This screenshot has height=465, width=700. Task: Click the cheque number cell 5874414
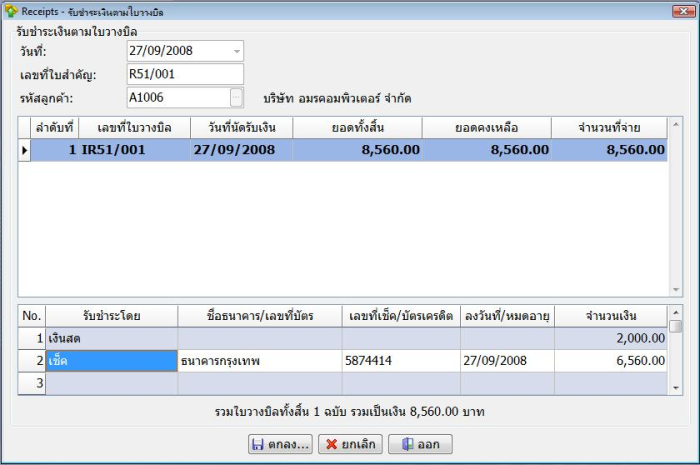(399, 360)
